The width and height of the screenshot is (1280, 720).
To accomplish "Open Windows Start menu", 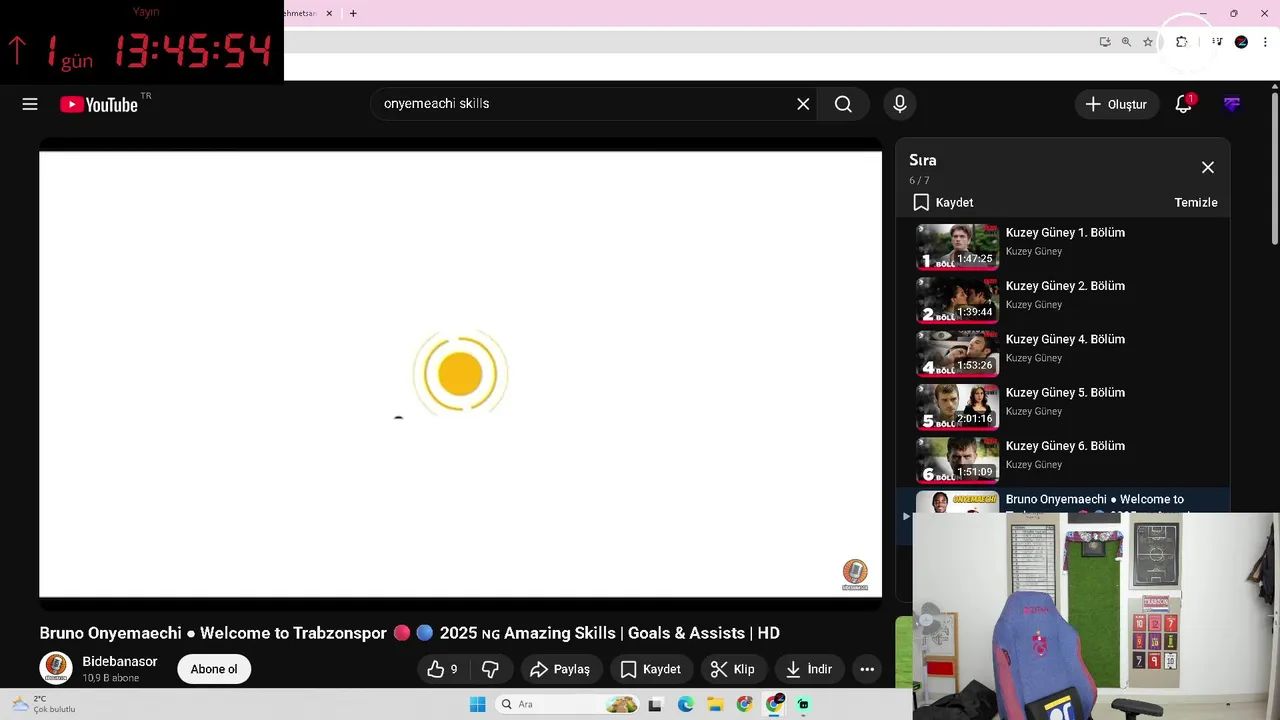I will point(478,704).
